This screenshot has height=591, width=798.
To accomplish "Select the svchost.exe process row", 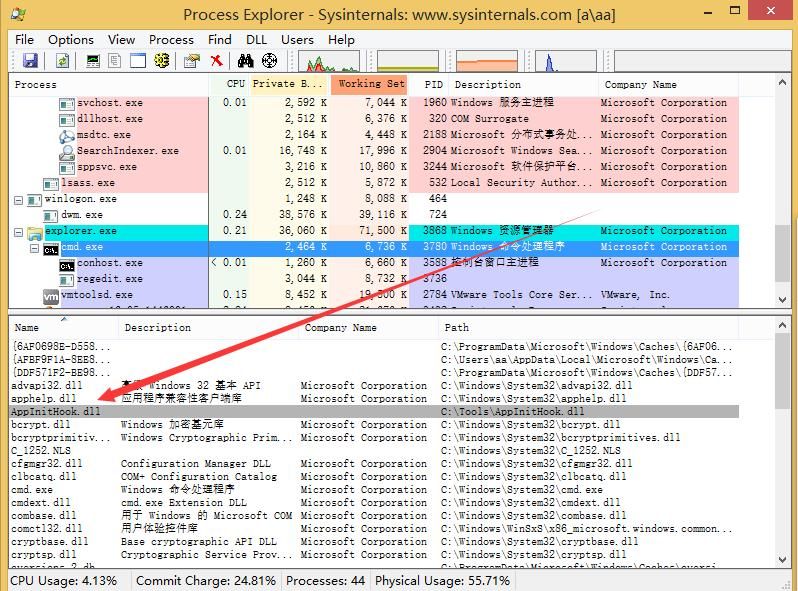I will click(x=374, y=103).
